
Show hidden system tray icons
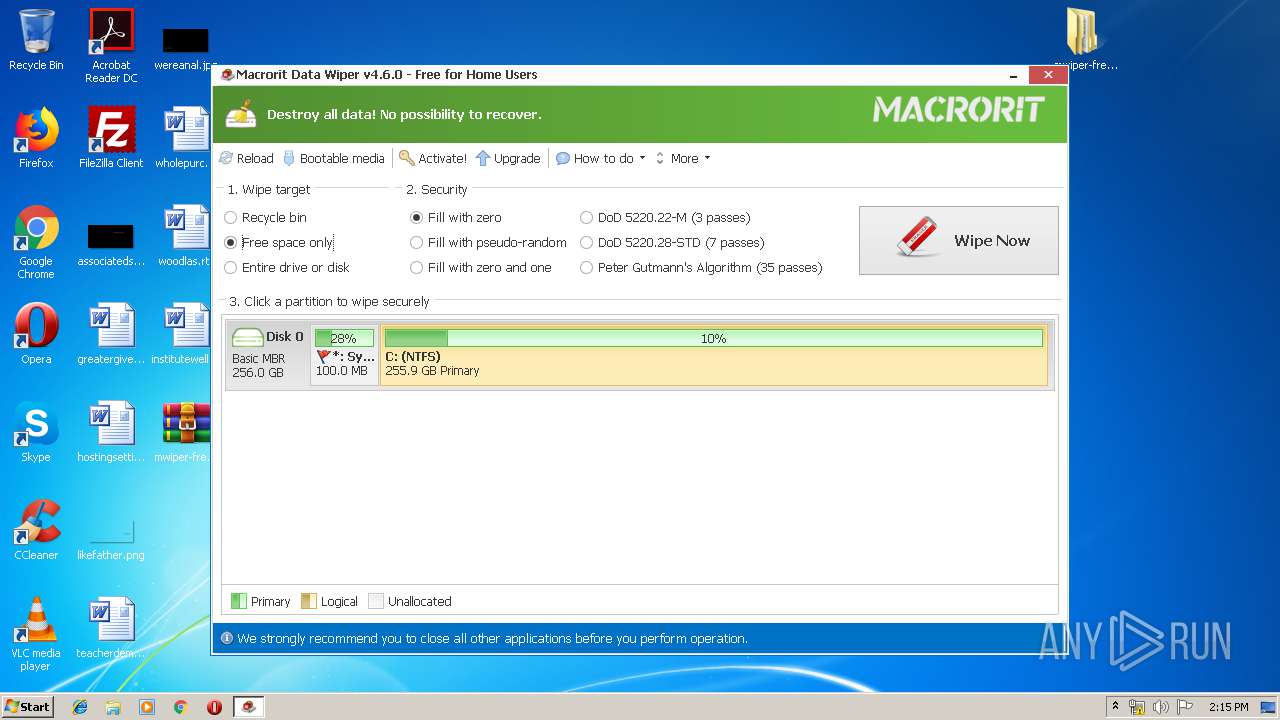tap(1115, 707)
